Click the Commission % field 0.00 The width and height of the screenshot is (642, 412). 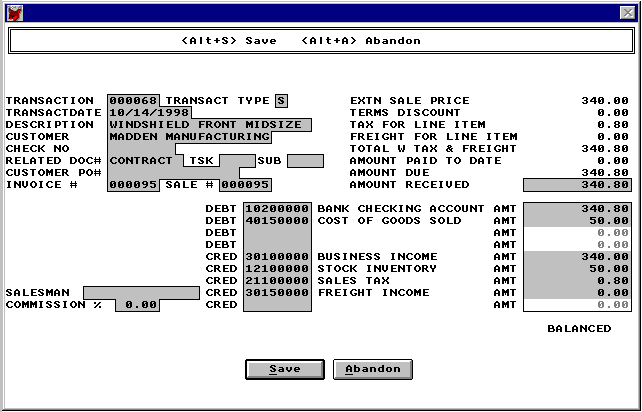[138, 305]
